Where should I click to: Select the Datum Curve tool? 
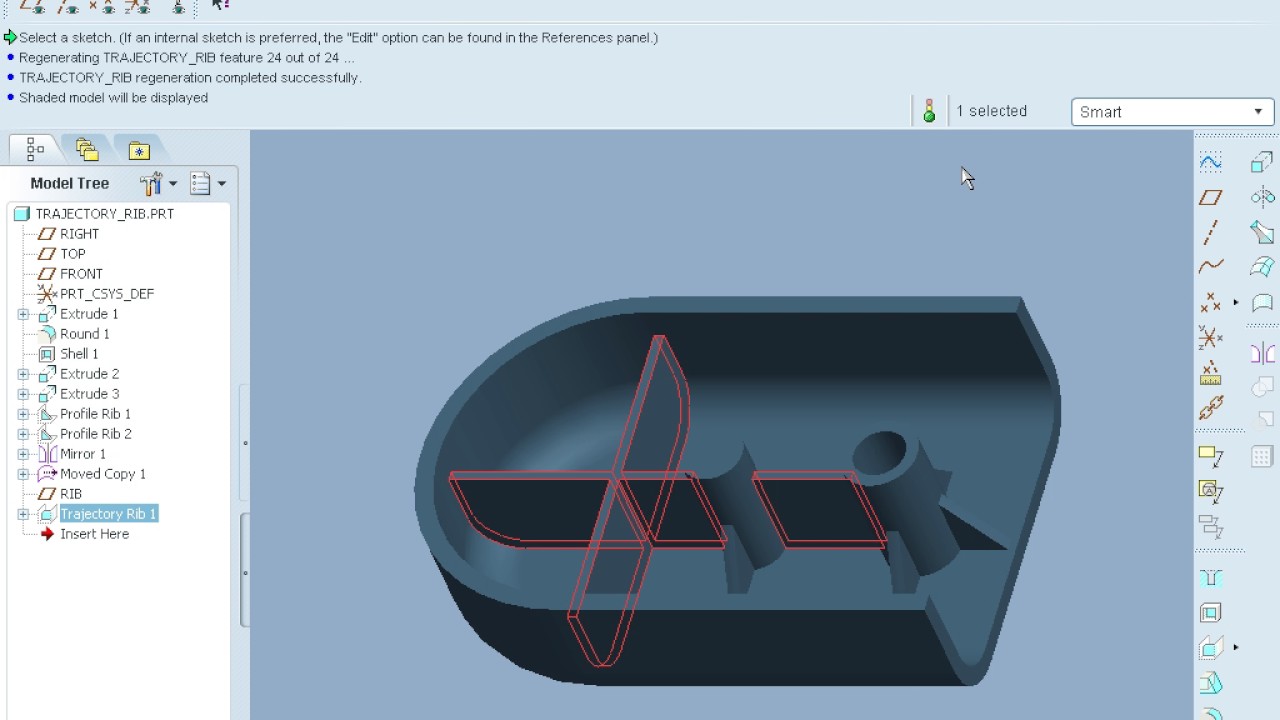click(x=1211, y=266)
